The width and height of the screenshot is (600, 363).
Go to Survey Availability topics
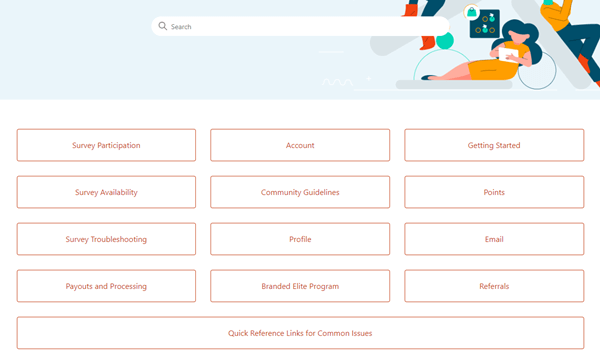pos(106,192)
